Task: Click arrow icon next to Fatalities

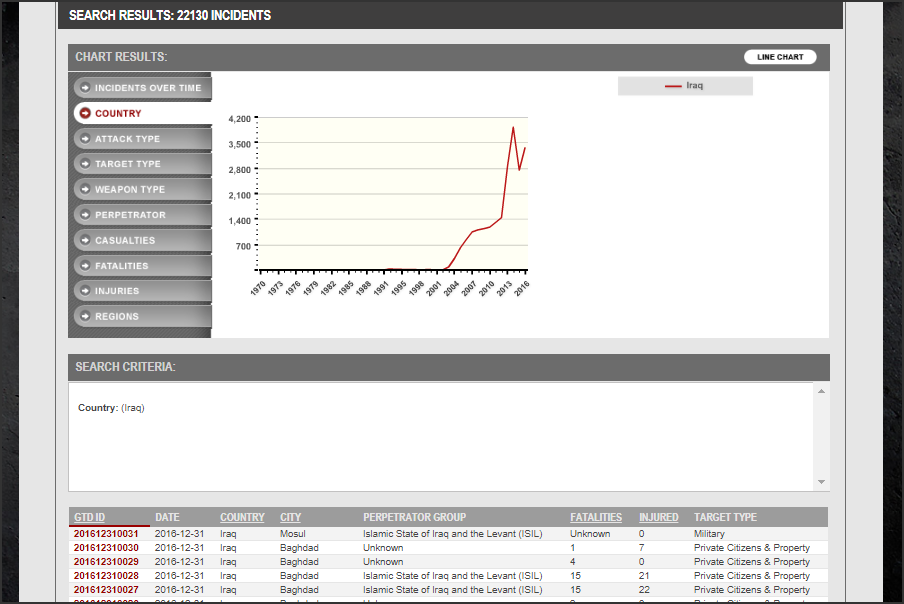Action: click(84, 266)
